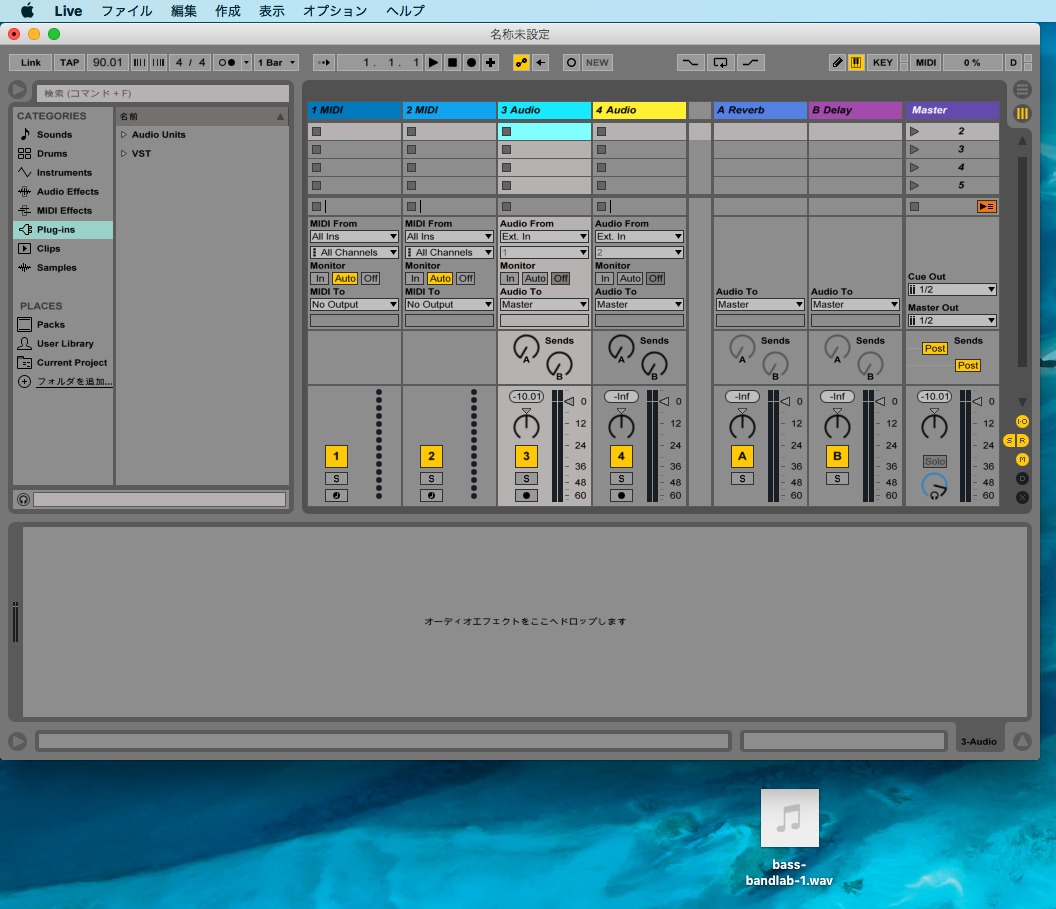
Task: Open the 作成 menu
Action: coord(228,11)
